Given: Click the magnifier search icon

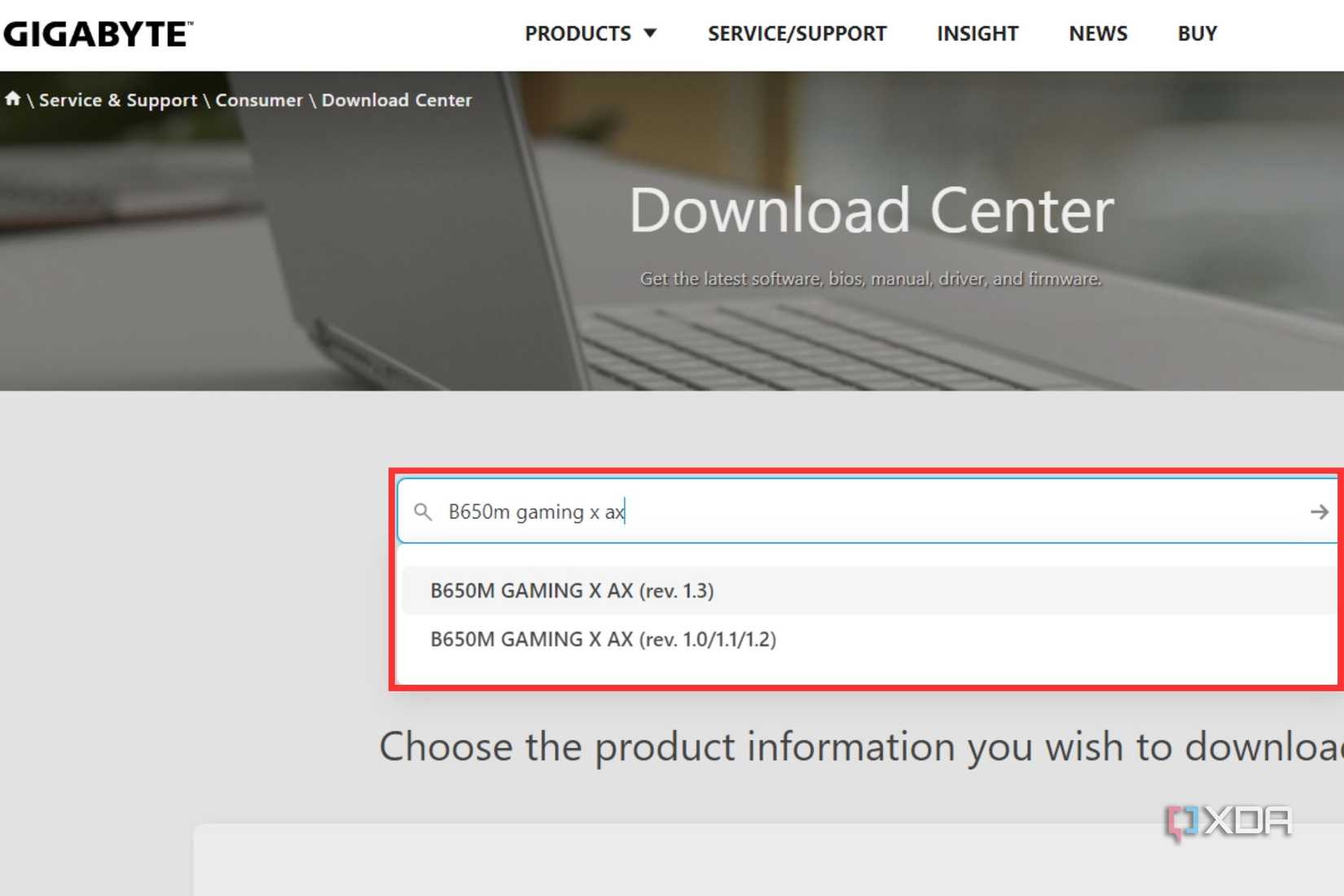Looking at the screenshot, I should [x=423, y=512].
